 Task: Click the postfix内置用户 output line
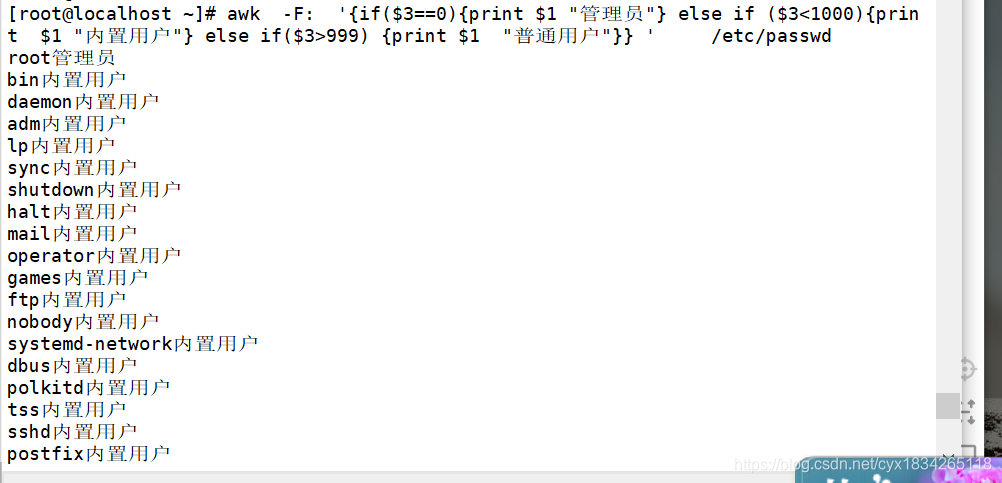tap(89, 454)
